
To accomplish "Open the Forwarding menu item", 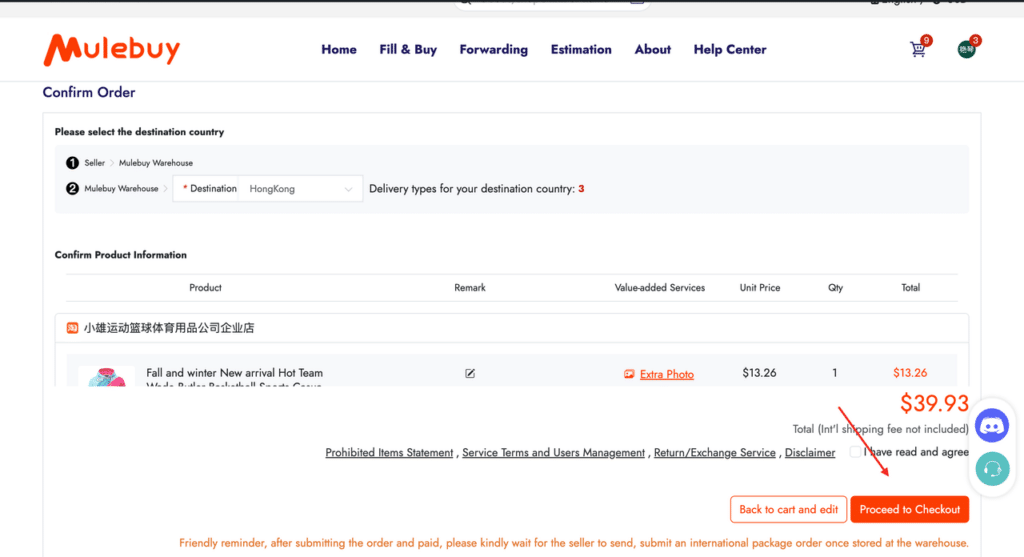I will point(494,50).
